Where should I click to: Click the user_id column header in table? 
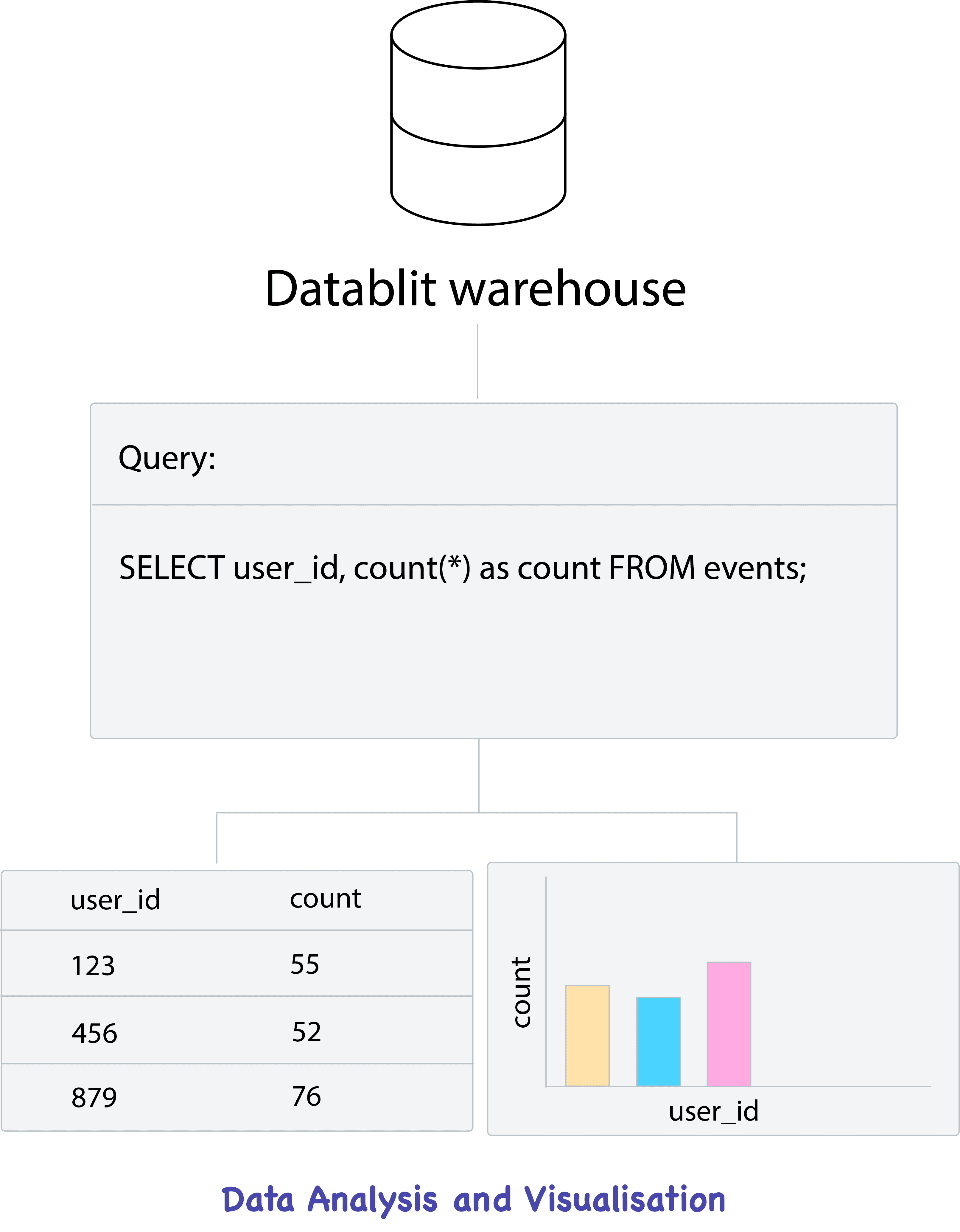[115, 900]
